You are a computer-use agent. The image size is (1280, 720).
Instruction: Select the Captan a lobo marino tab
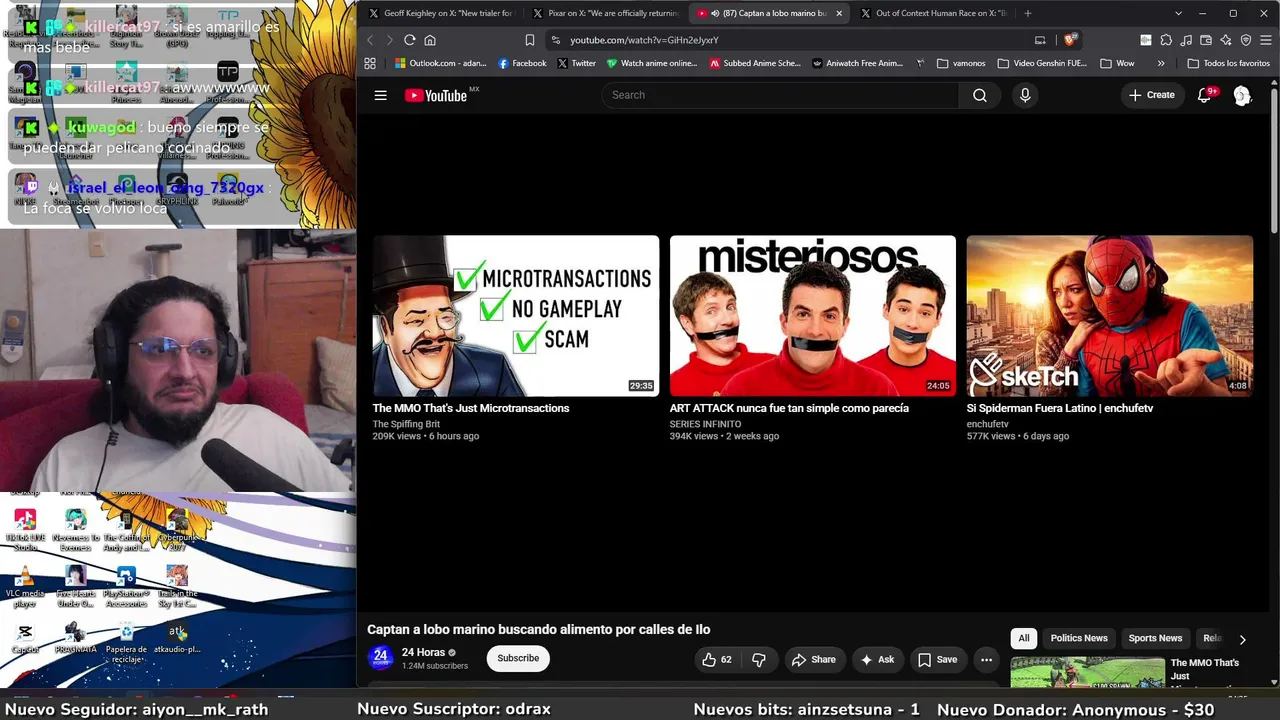[x=770, y=13]
